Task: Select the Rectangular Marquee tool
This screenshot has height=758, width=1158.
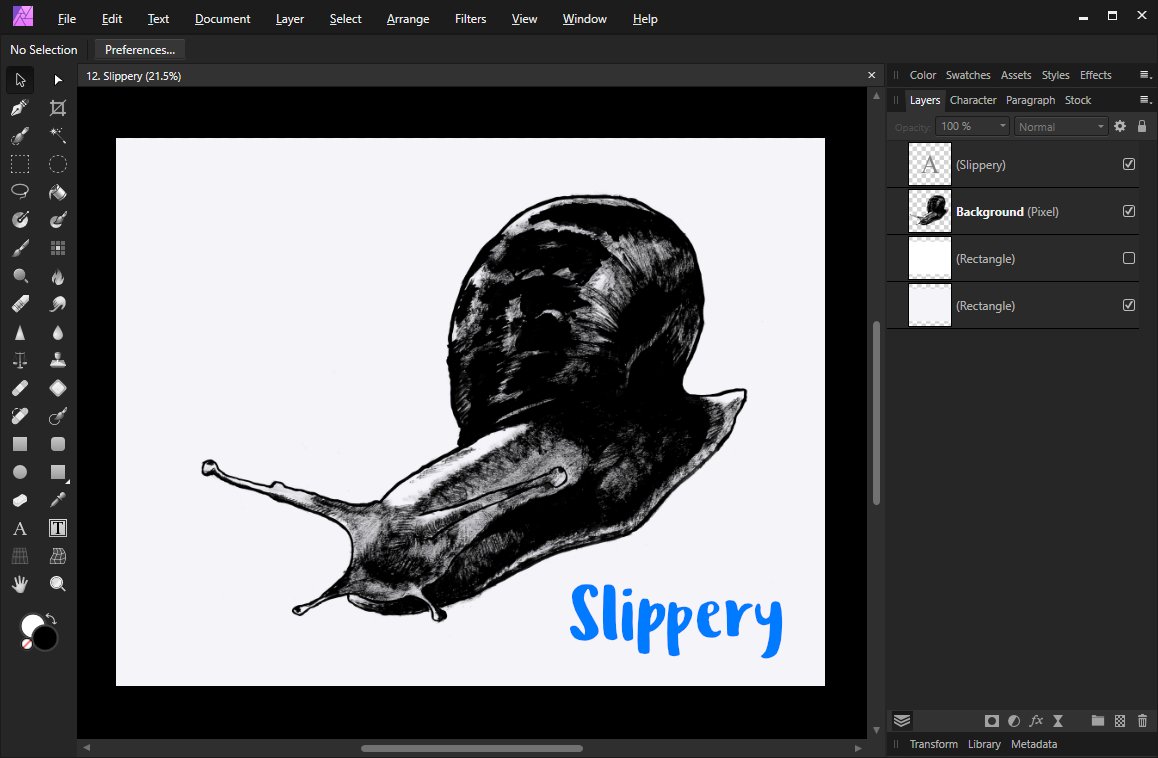Action: pos(20,164)
